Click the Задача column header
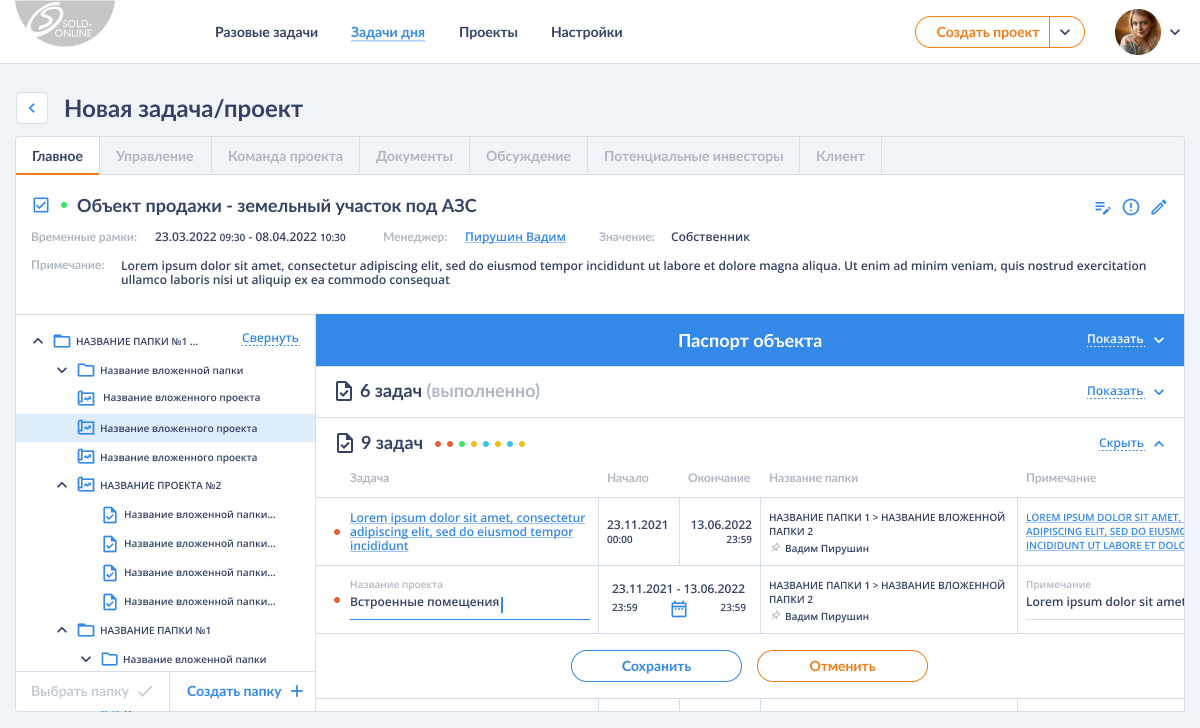 coord(369,478)
